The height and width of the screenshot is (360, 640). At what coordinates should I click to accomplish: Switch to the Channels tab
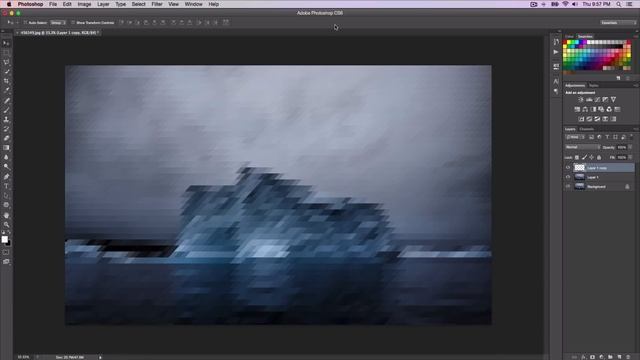pos(587,129)
